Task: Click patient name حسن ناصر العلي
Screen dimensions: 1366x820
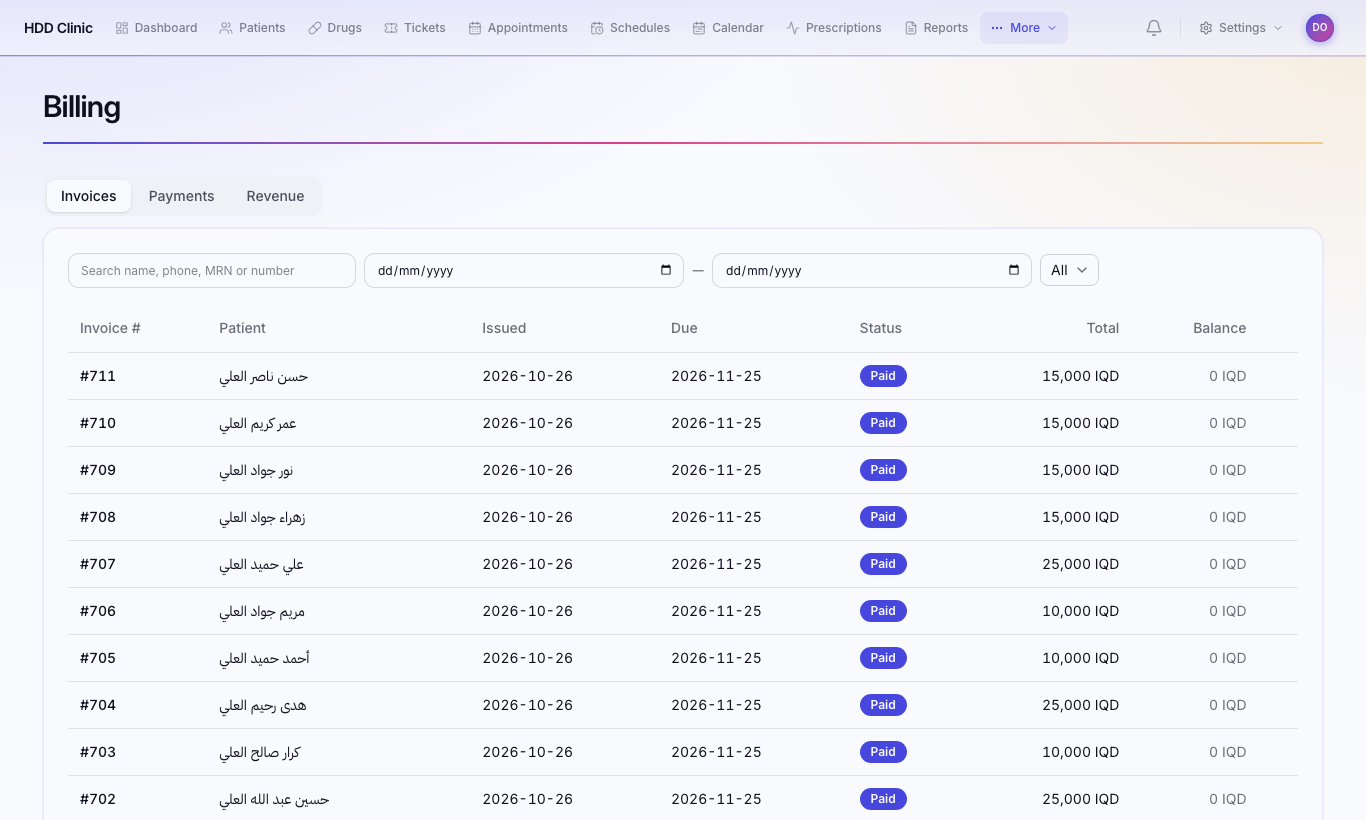Action: pyautogui.click(x=264, y=376)
